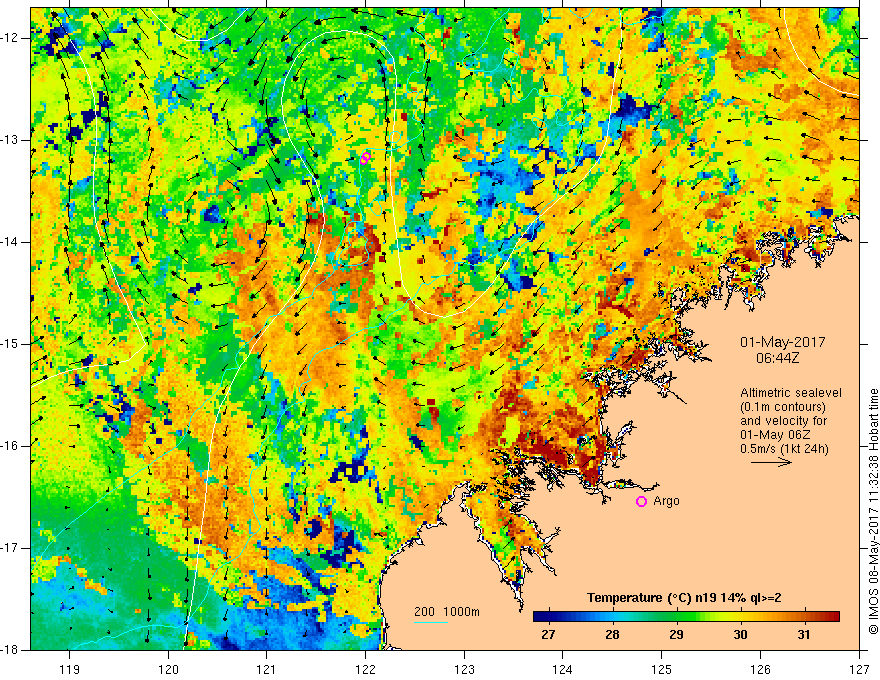Viewport: 880px width, 680px height.
Task: Click the time text 06:44Z
Action: [x=778, y=358]
